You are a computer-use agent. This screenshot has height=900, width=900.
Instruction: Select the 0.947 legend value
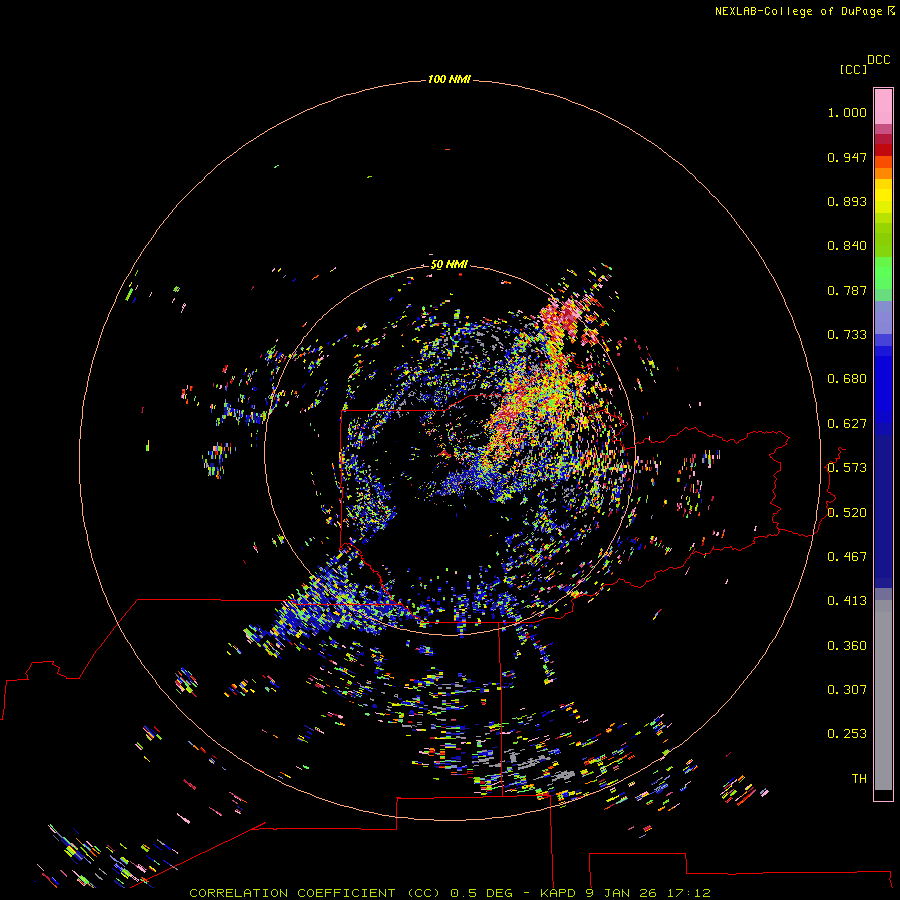pyautogui.click(x=847, y=157)
